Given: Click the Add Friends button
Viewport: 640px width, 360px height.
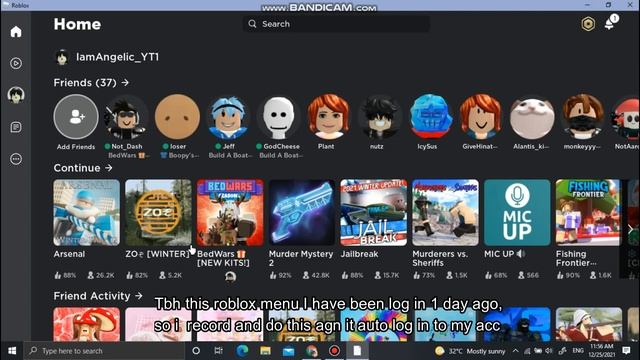Looking at the screenshot, I should 76,117.
